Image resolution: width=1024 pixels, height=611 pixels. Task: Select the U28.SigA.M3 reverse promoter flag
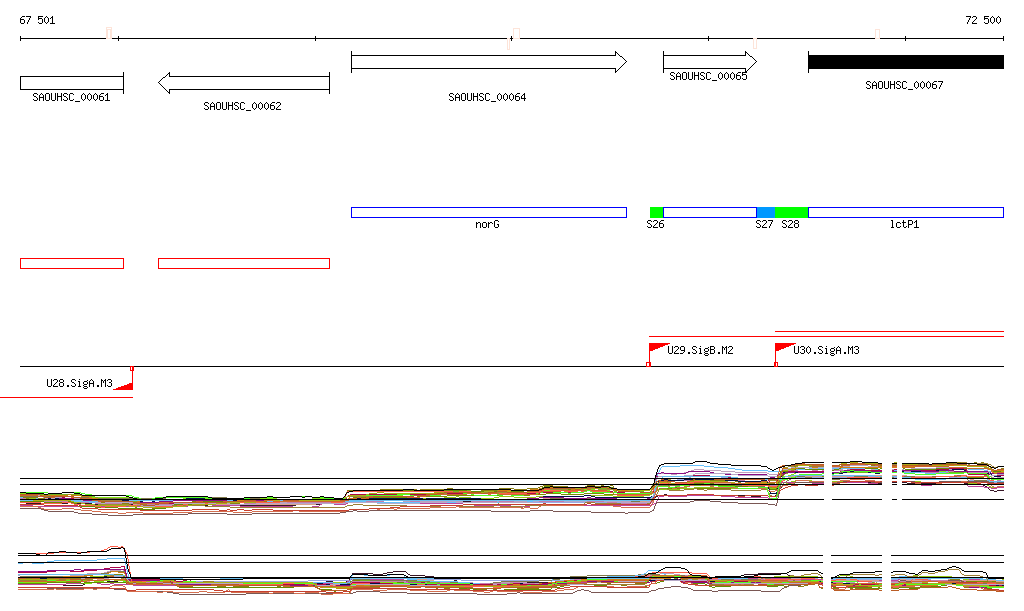[x=124, y=379]
